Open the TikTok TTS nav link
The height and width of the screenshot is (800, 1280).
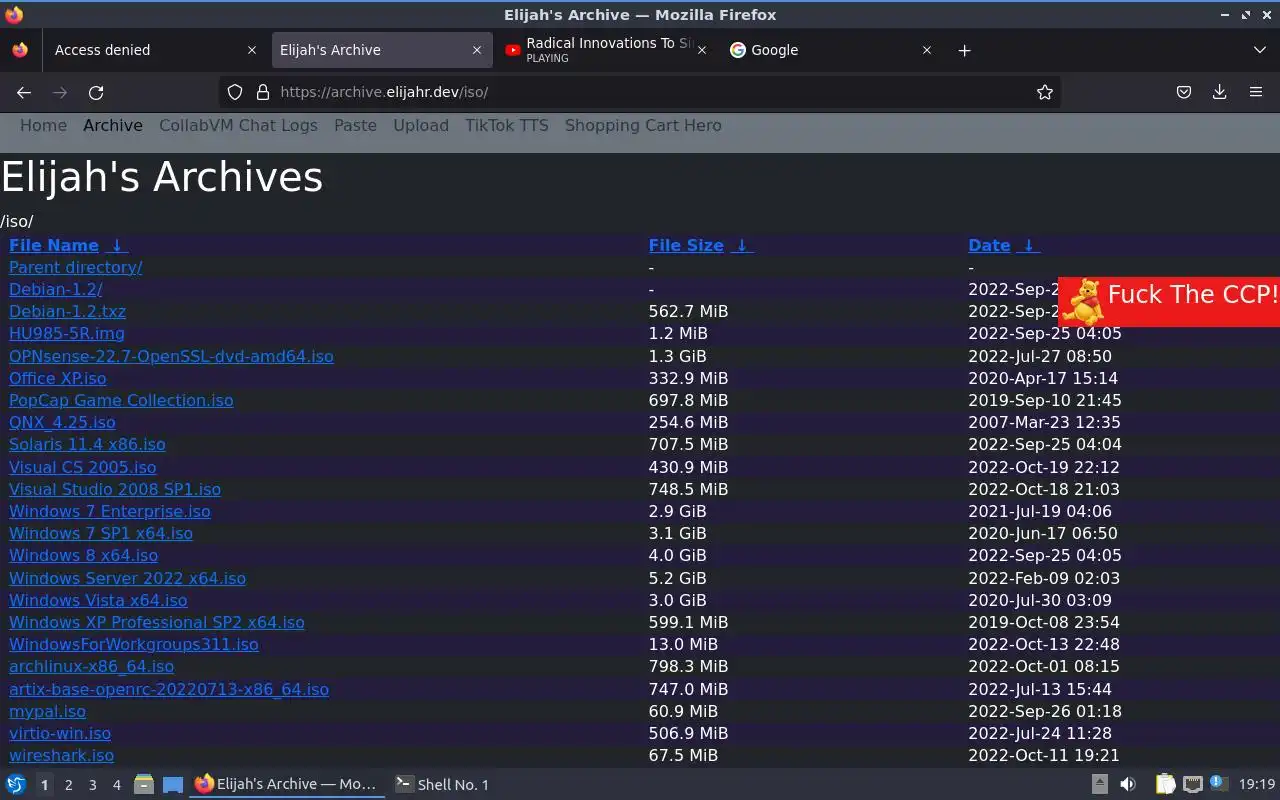pyautogui.click(x=507, y=125)
